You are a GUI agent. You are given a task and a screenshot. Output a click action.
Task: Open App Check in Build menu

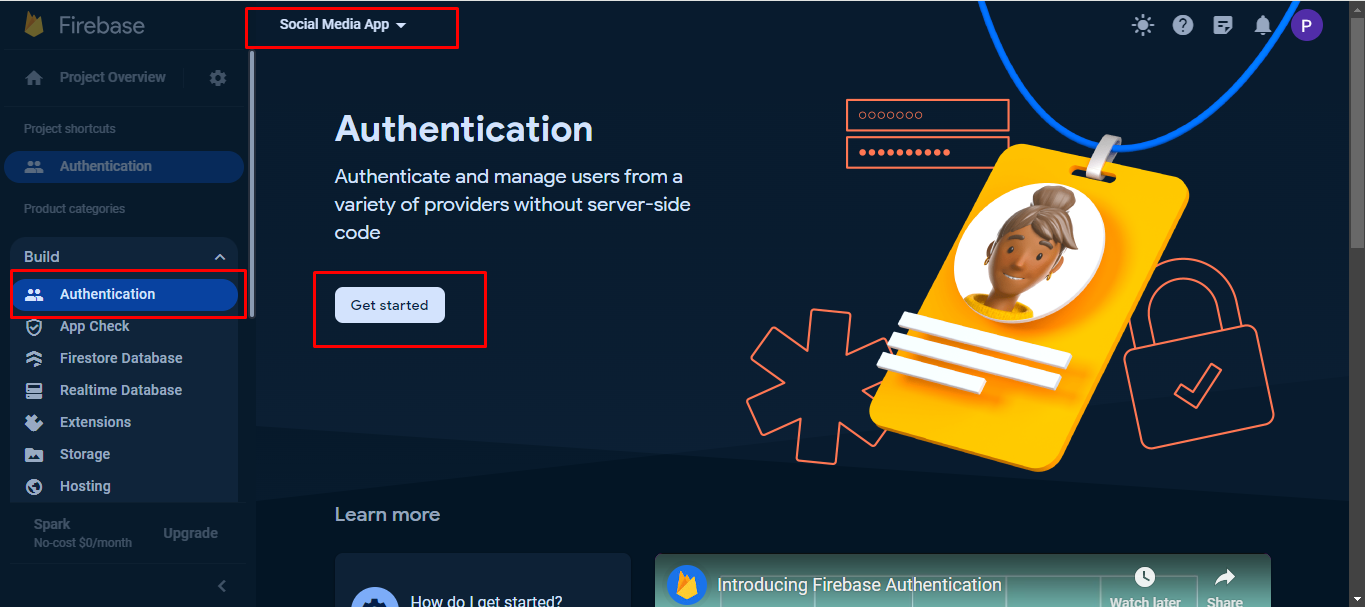pos(94,326)
